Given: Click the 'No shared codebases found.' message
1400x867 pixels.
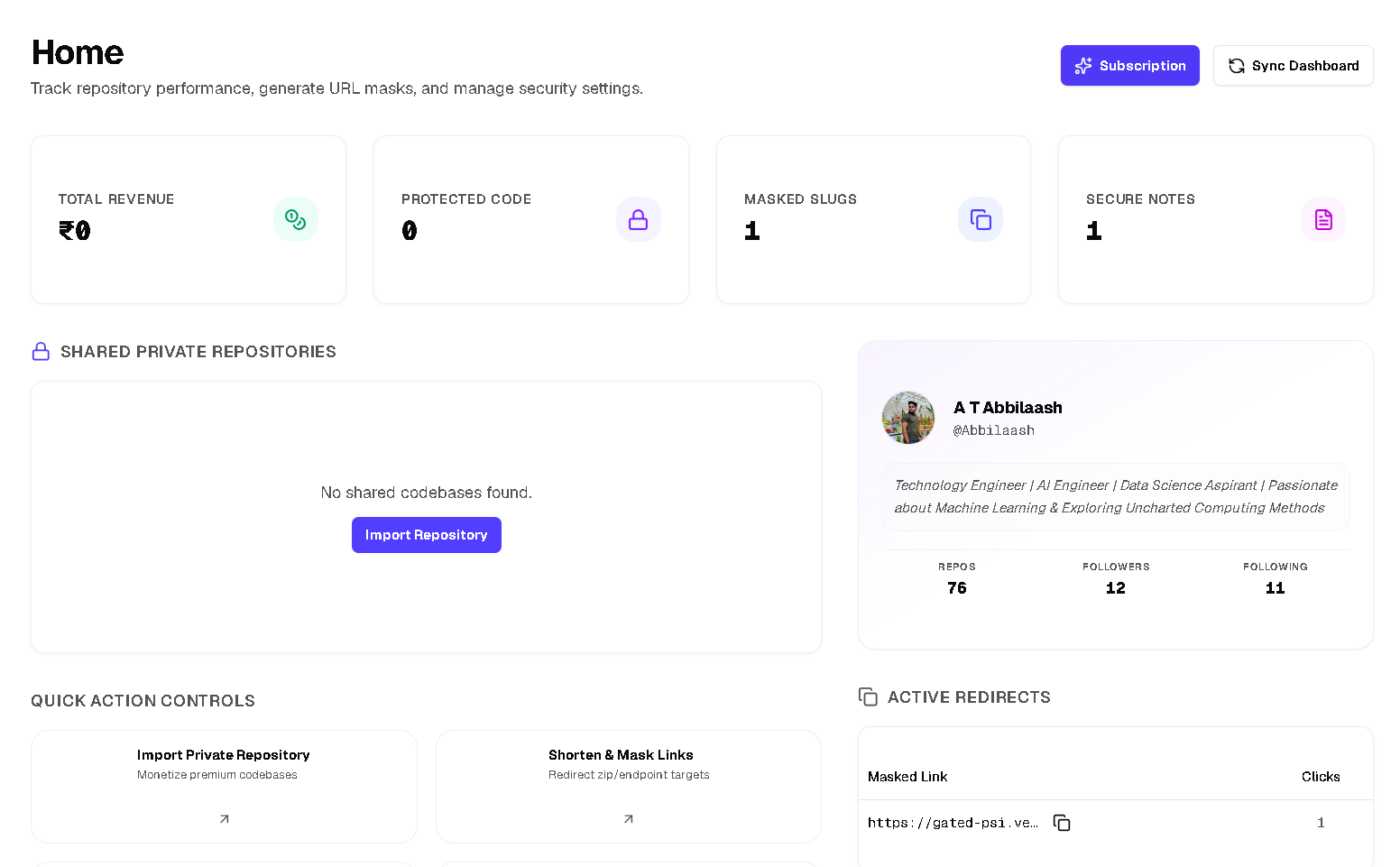Looking at the screenshot, I should (427, 493).
